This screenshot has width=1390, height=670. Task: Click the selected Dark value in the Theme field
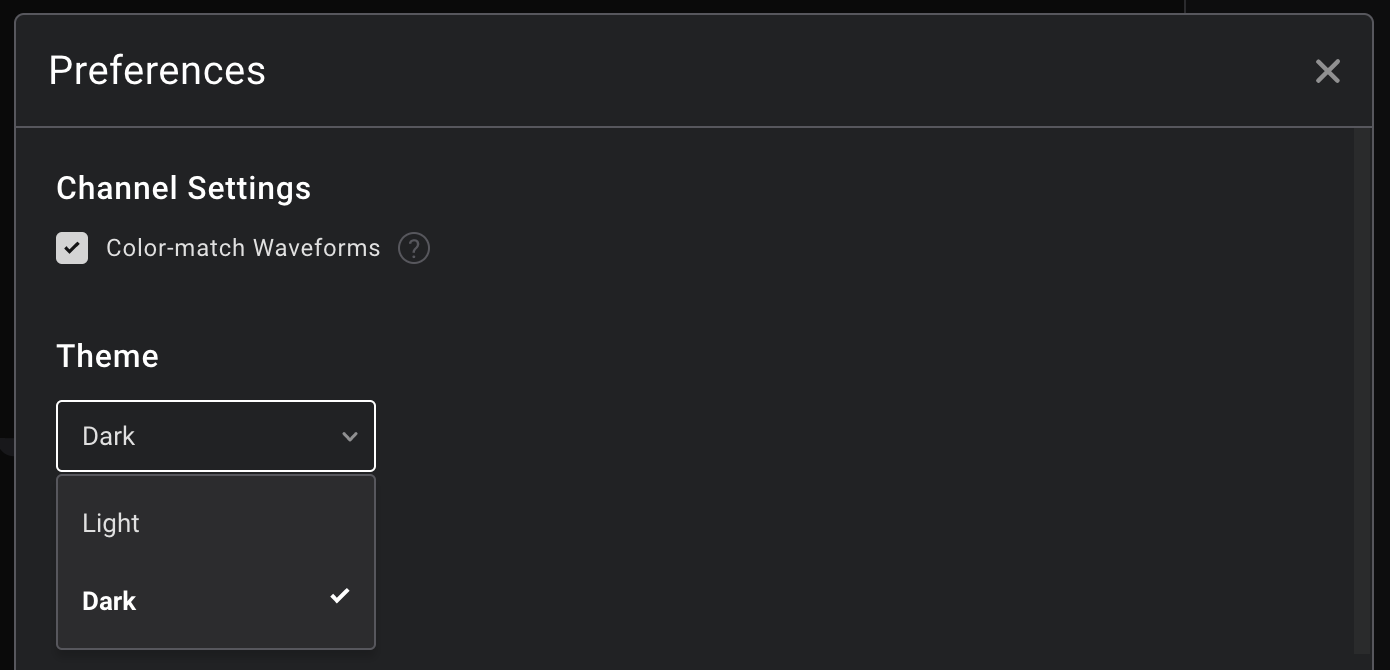(x=109, y=436)
